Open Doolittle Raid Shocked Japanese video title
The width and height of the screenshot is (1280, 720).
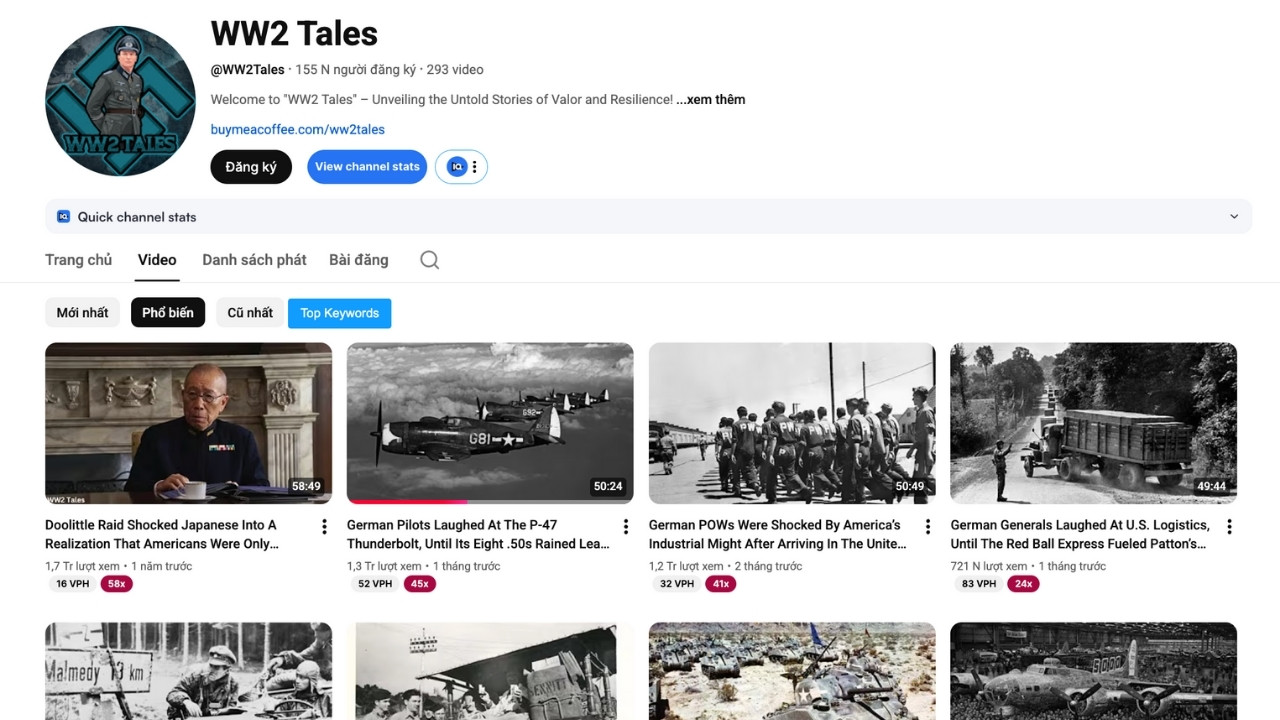[162, 534]
